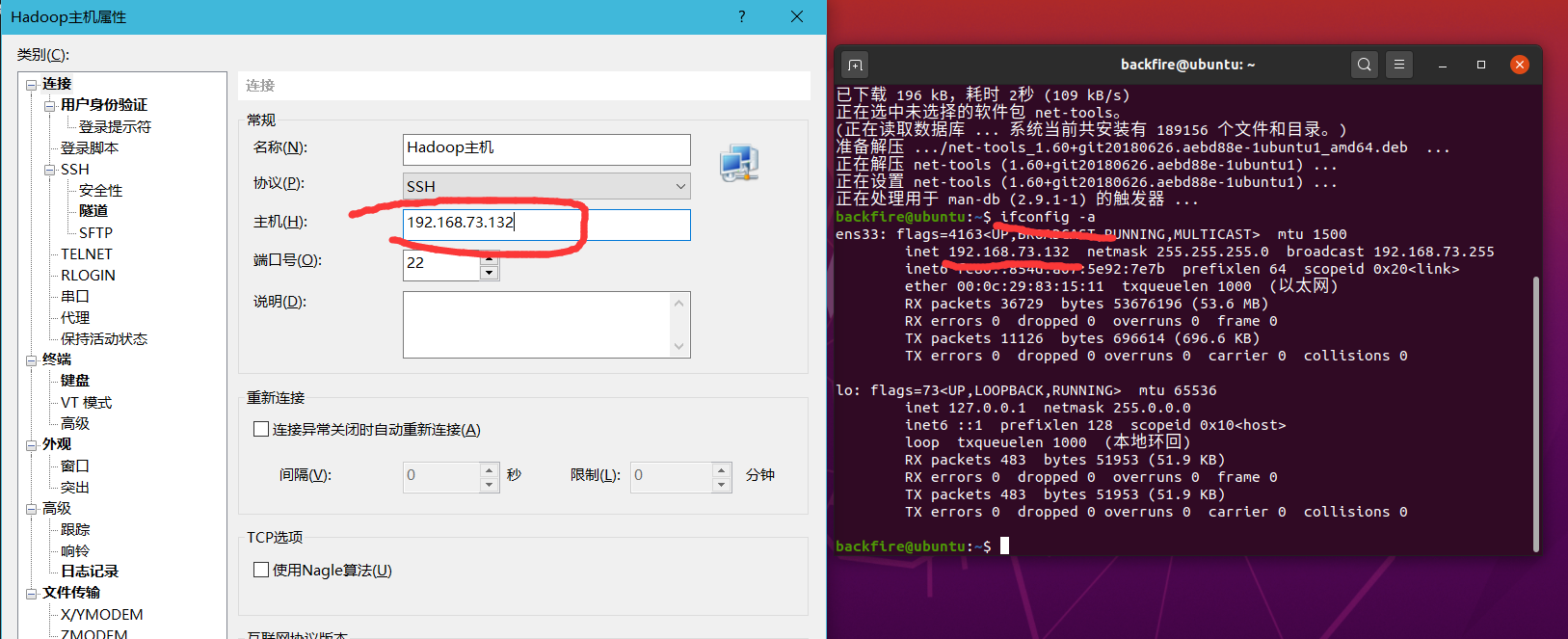
Task: Collapse the 连接 tree node
Action: coord(31,85)
